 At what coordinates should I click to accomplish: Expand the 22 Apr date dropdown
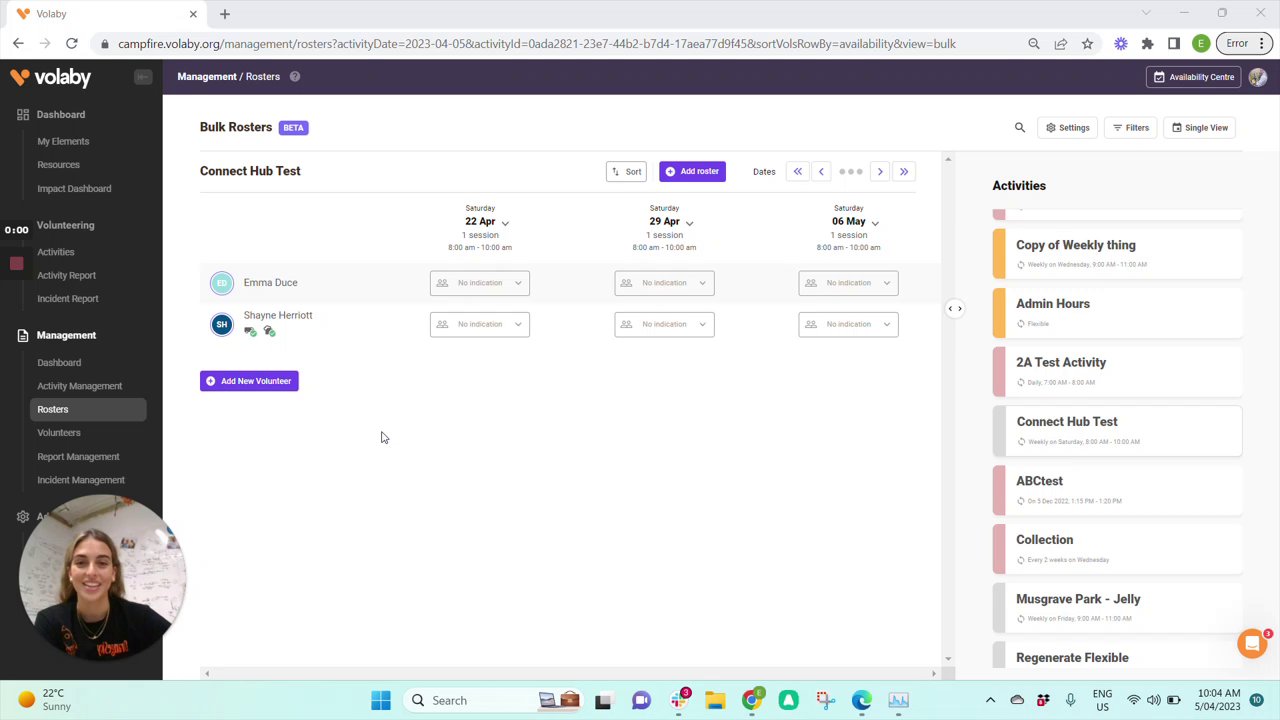click(505, 222)
